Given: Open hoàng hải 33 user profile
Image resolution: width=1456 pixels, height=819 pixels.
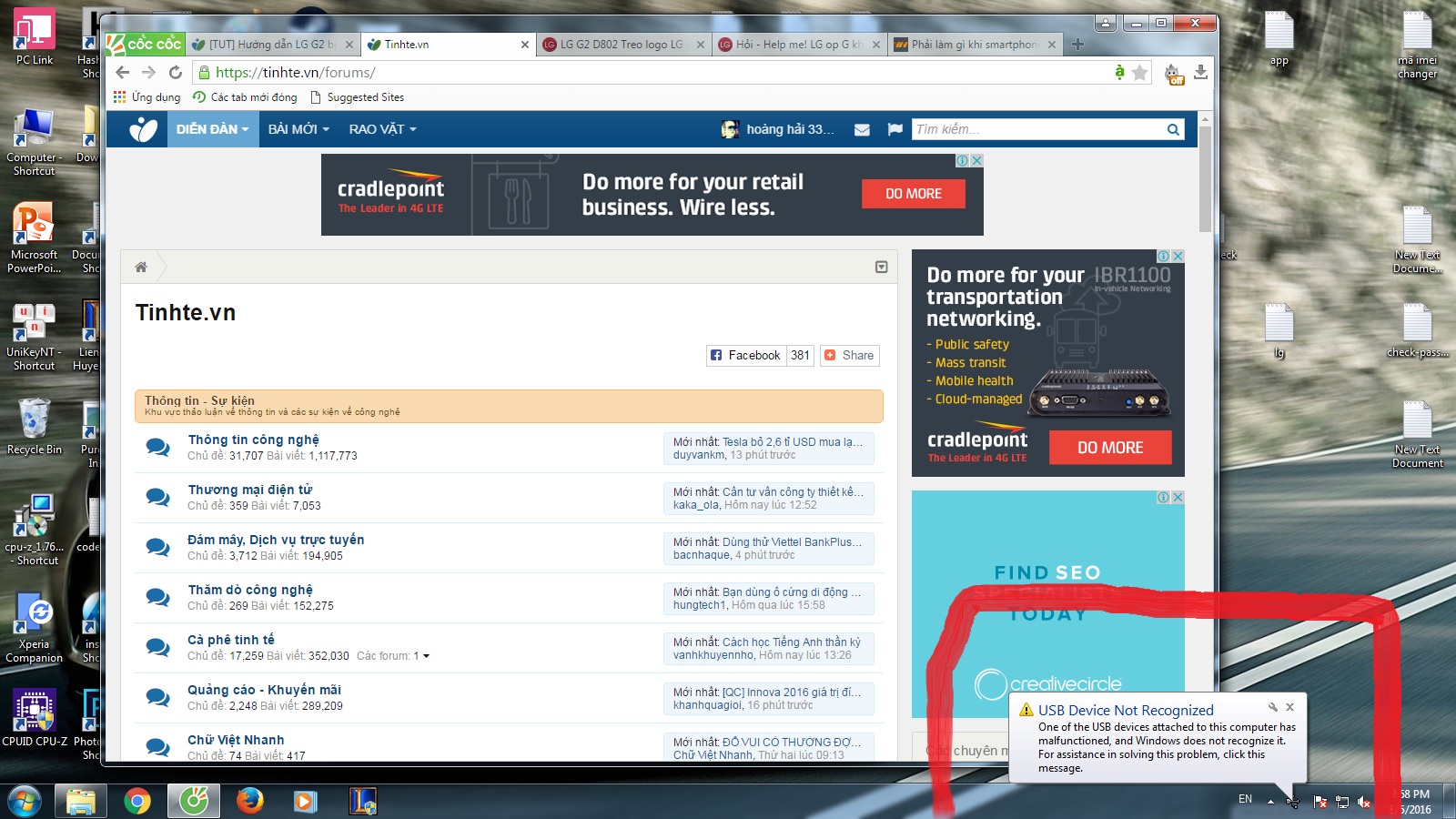Looking at the screenshot, I should [x=778, y=129].
